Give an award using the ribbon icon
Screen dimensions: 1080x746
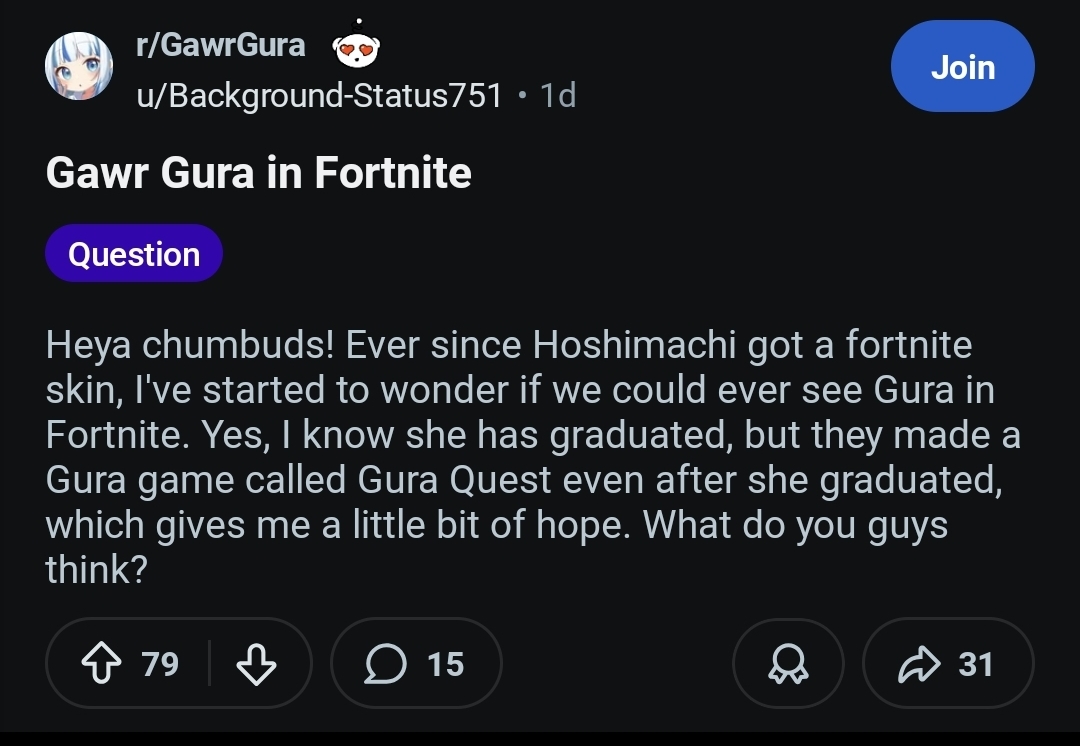788,664
